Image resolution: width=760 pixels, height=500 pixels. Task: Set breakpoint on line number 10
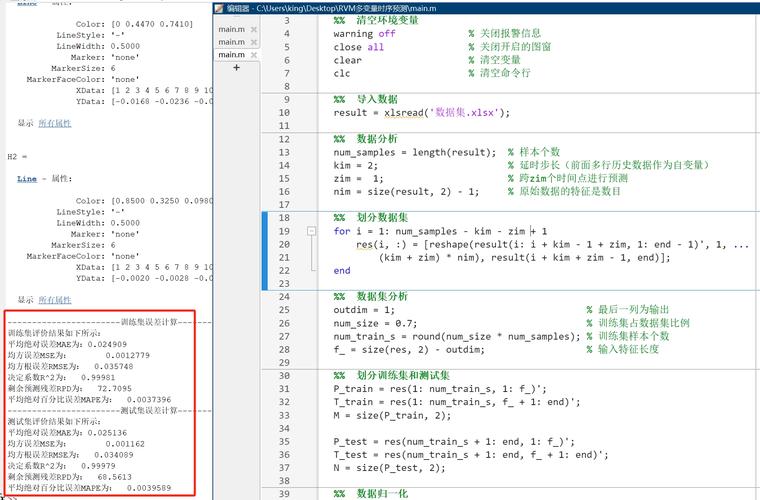click(x=285, y=113)
